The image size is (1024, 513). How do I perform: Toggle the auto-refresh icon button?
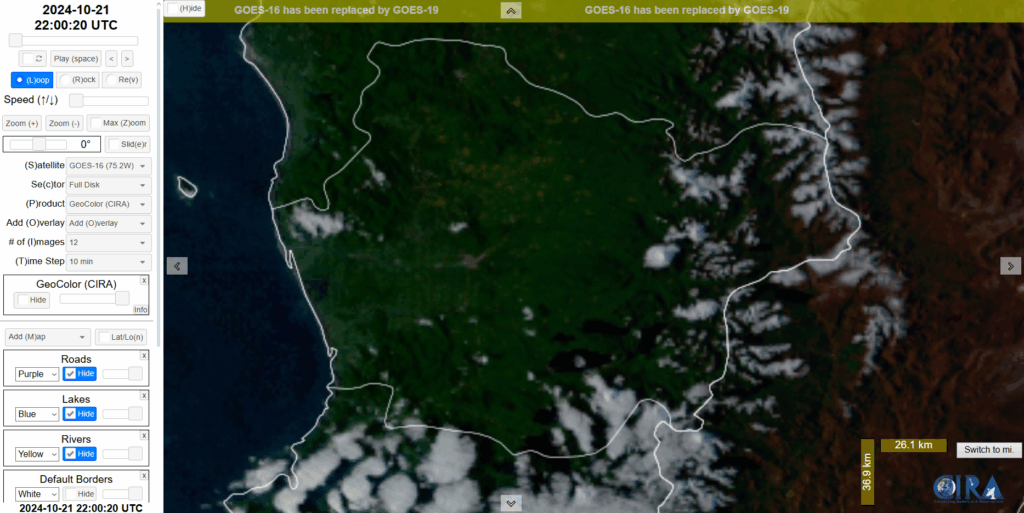click(x=32, y=59)
